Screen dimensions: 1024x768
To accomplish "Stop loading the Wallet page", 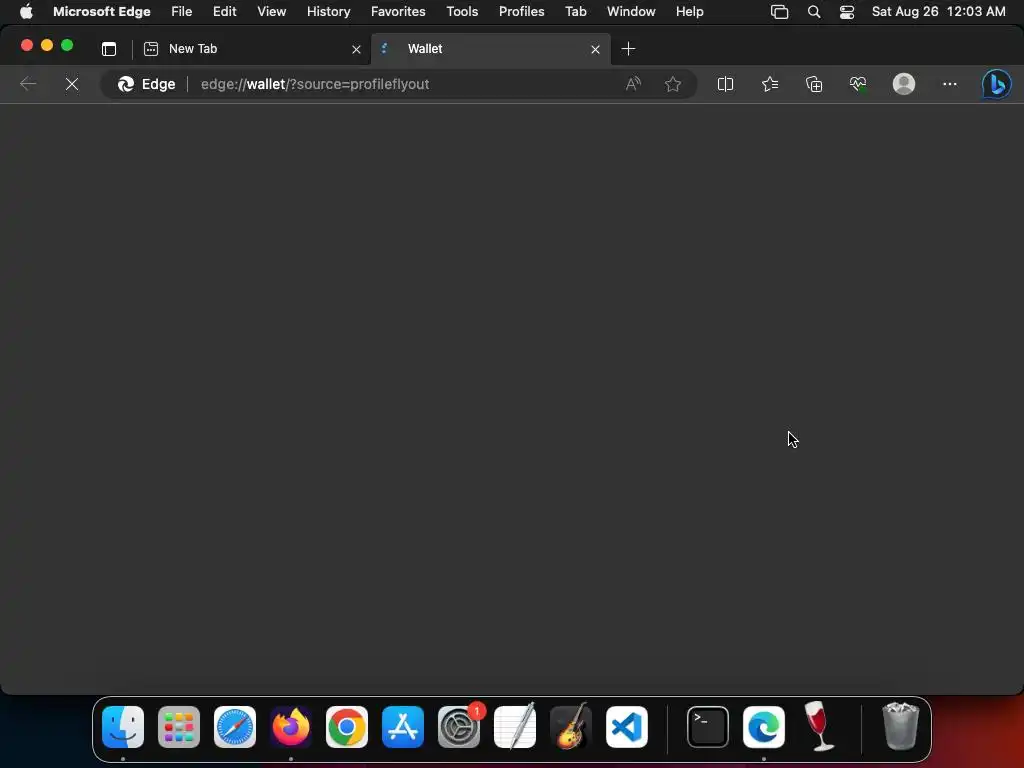I will [x=72, y=84].
